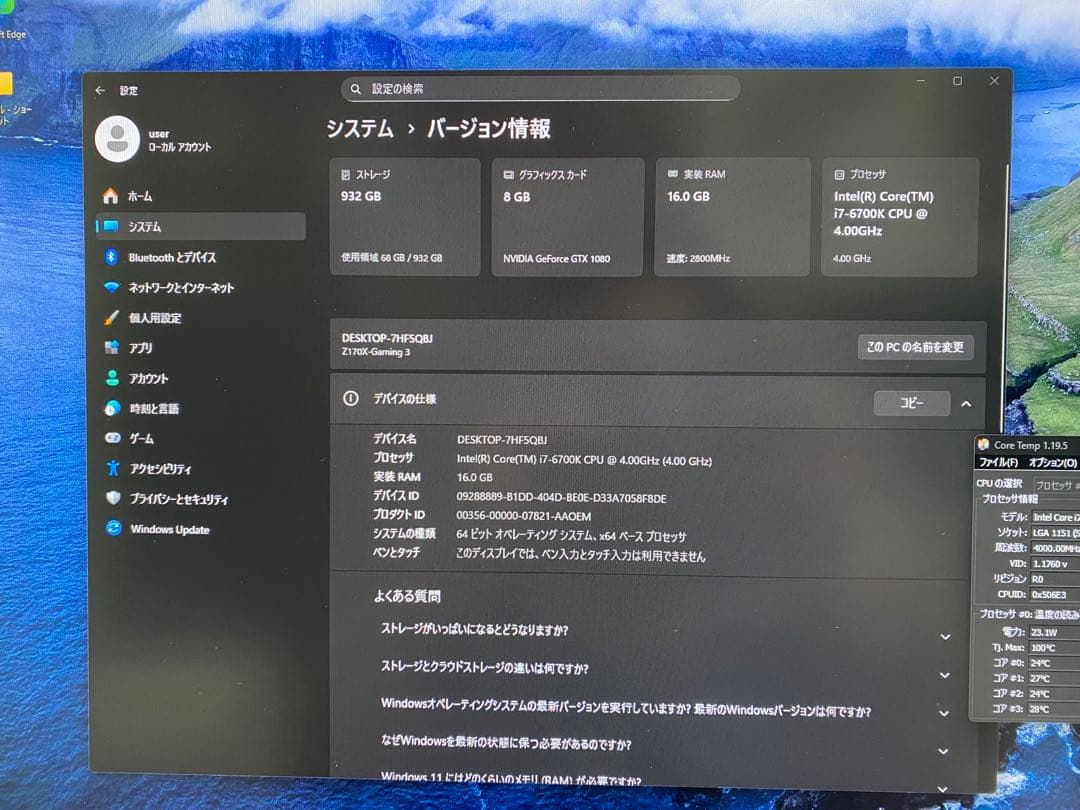
Task: Click the Privacy & security shield icon
Action: (x=114, y=498)
